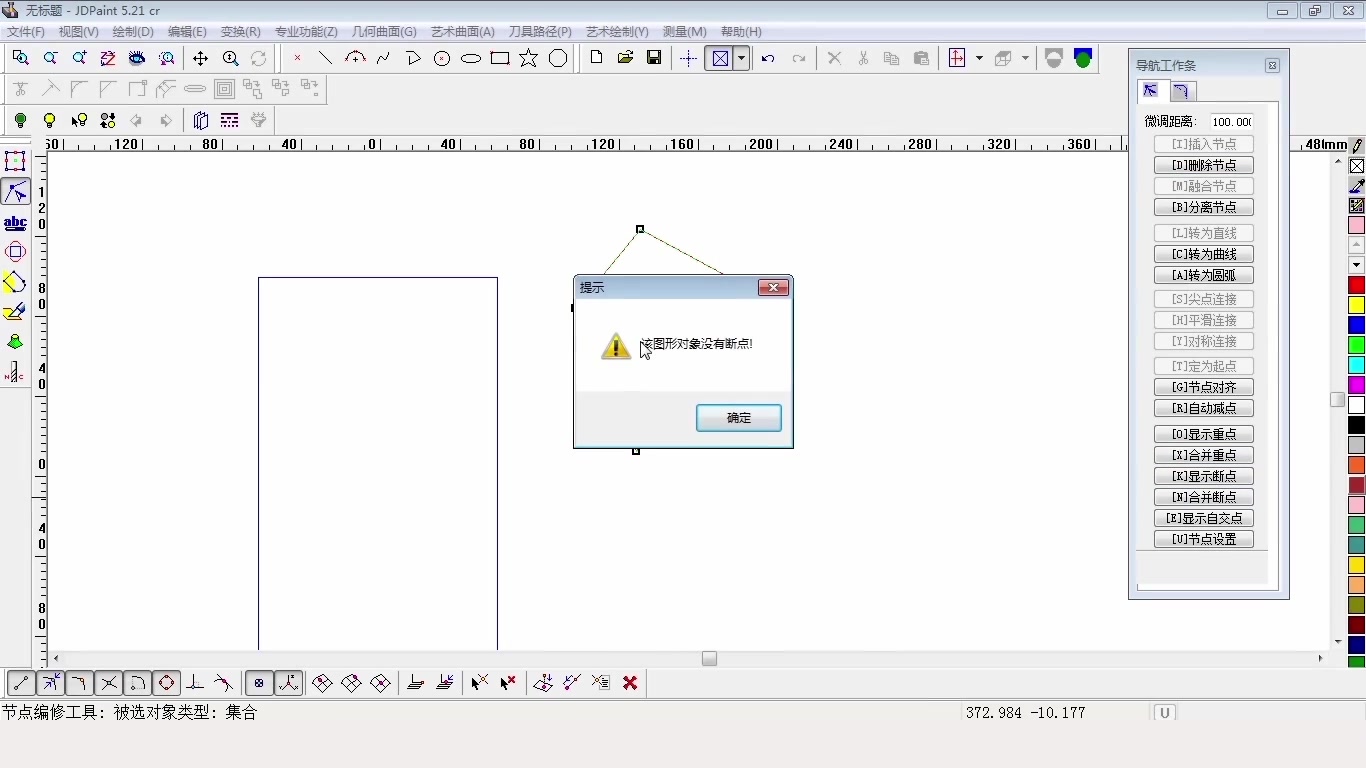Open 绘制(D) menu
Image resolution: width=1366 pixels, height=768 pixels.
tap(133, 32)
